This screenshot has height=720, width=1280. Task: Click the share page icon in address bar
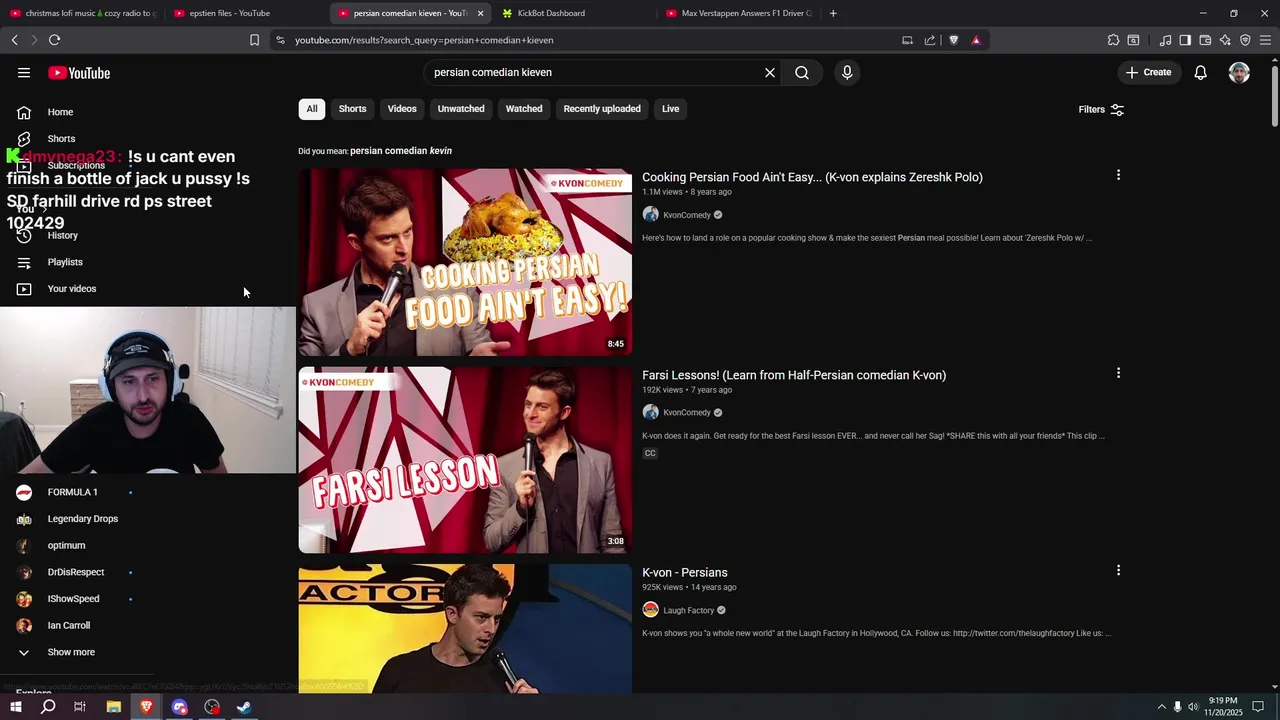[930, 40]
